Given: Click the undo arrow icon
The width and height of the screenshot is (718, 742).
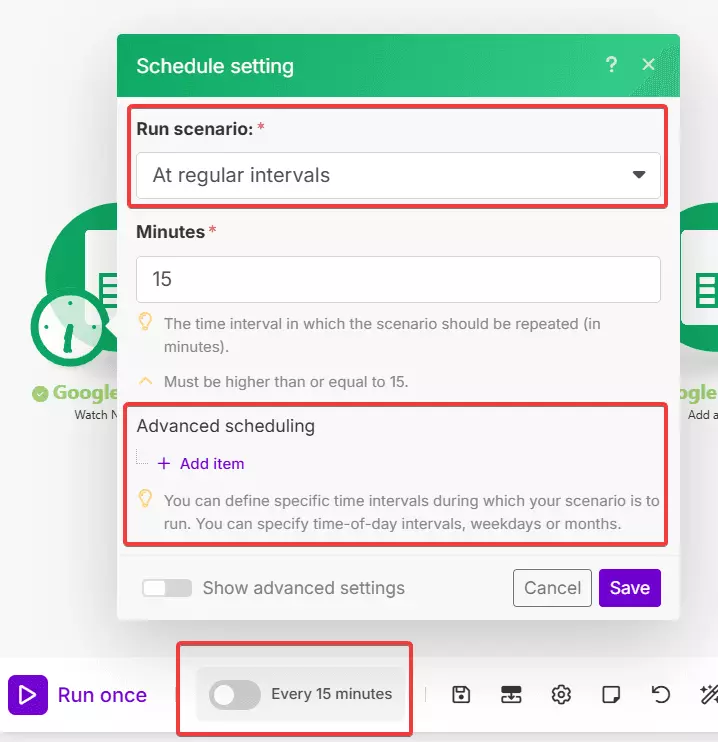Looking at the screenshot, I should coord(661,695).
